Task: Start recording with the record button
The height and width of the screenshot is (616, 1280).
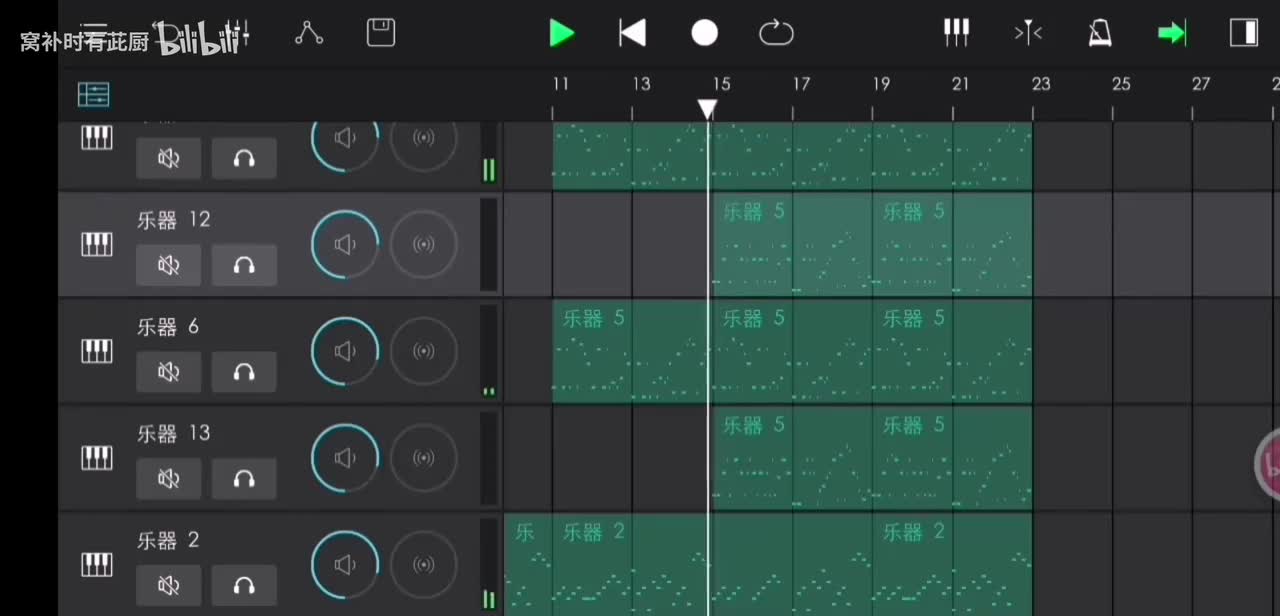Action: click(x=705, y=33)
